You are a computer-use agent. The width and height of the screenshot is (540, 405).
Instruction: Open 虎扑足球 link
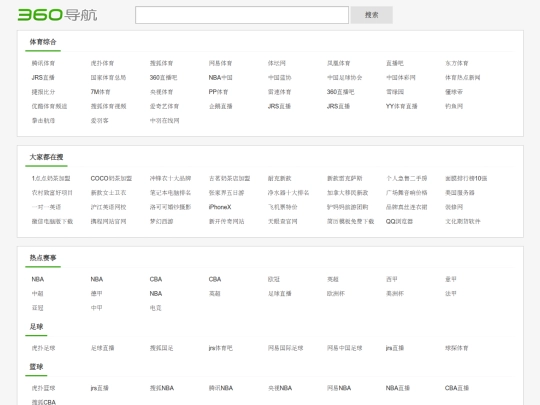tap(43, 348)
